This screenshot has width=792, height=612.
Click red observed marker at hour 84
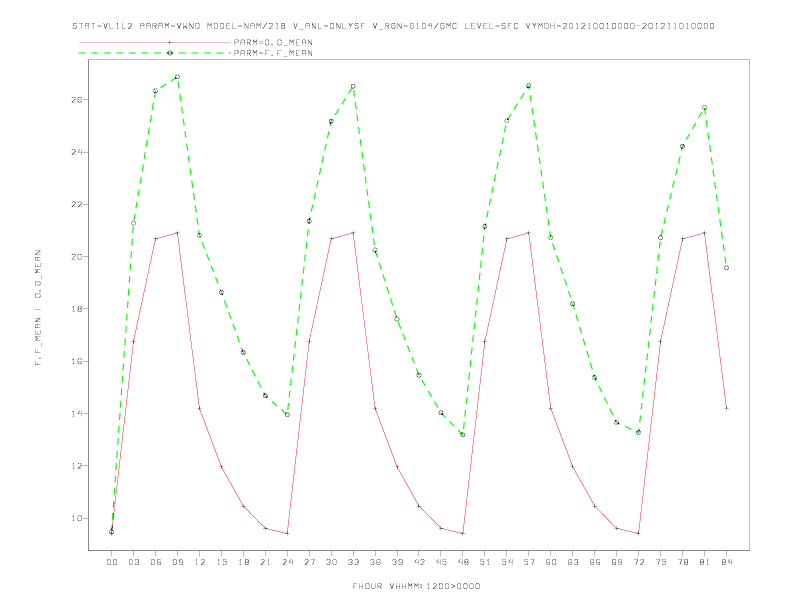pyautogui.click(x=726, y=408)
